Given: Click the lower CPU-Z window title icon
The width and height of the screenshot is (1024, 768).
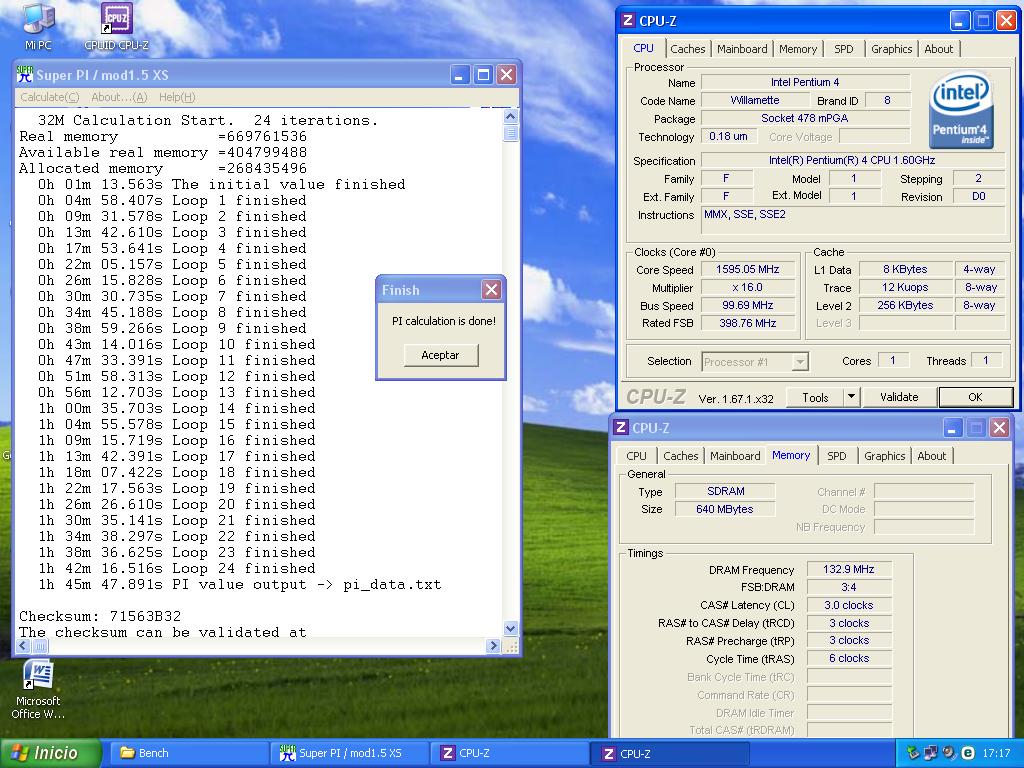Looking at the screenshot, I should [x=621, y=428].
